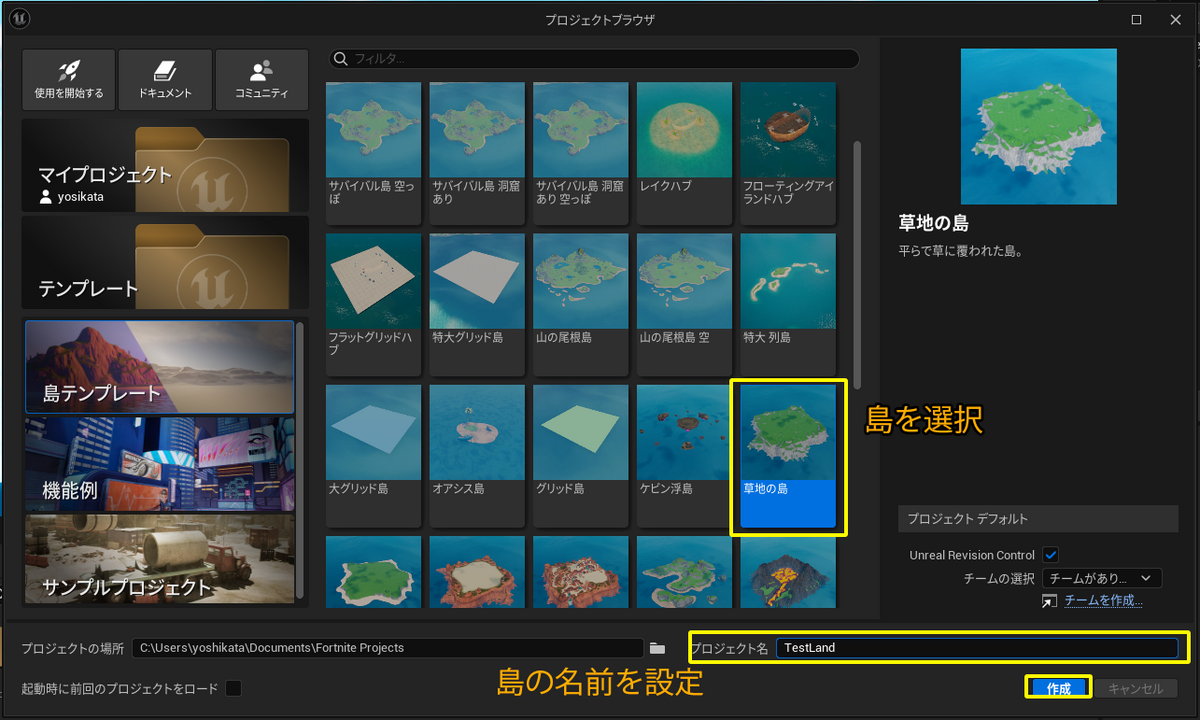
Task: Click the 作成 button
Action: point(1058,688)
